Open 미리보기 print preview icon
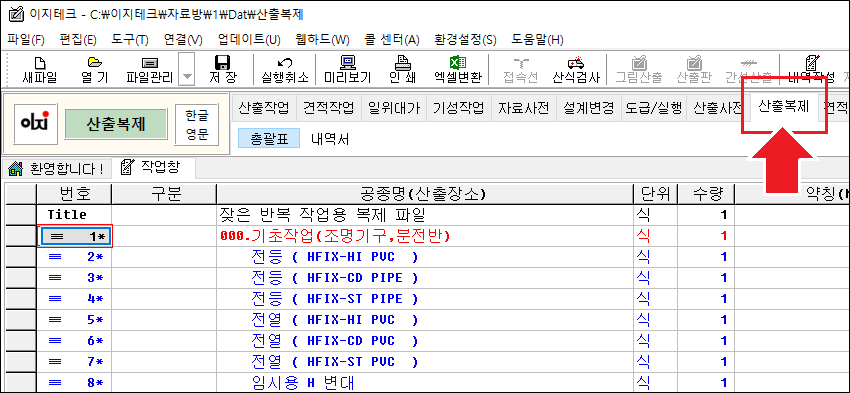Image resolution: width=850 pixels, height=393 pixels. 347,69
